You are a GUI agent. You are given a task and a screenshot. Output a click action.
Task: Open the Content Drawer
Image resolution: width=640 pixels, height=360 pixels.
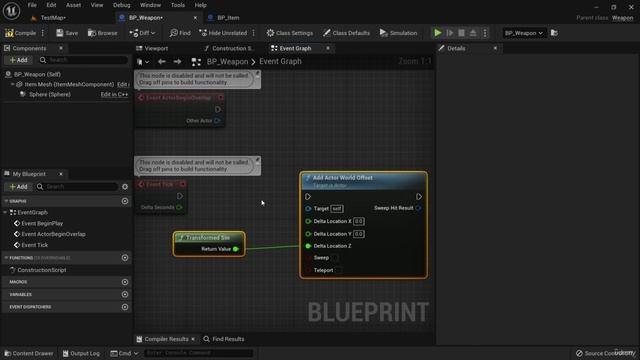[x=29, y=353]
